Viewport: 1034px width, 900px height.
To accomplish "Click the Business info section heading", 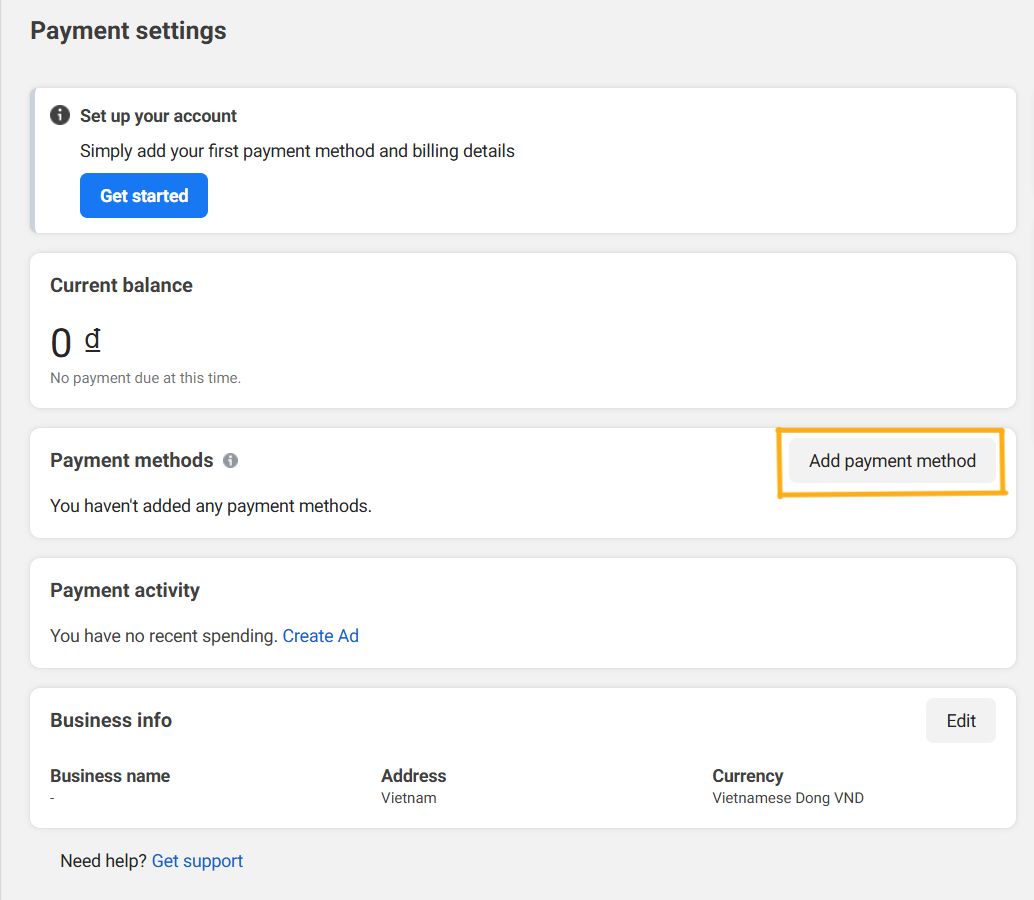I will coord(111,720).
